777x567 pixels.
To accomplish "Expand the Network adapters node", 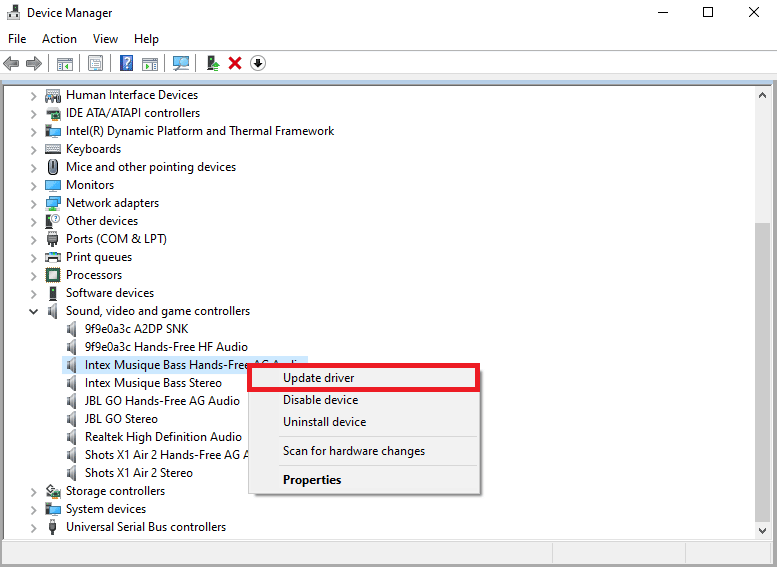I will click(34, 204).
